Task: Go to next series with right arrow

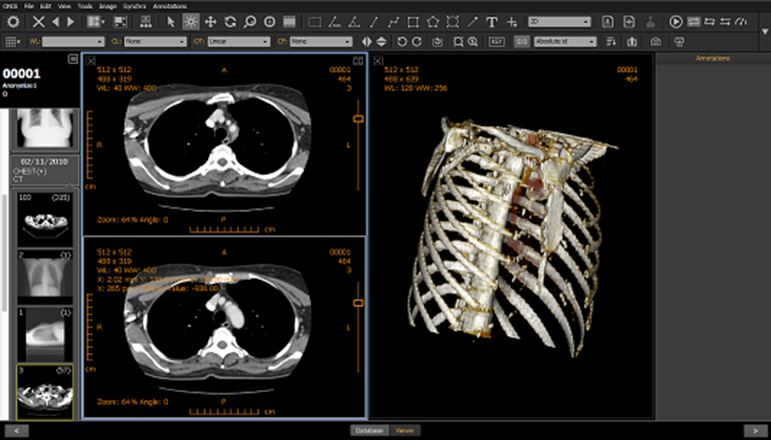Action: tap(70, 22)
